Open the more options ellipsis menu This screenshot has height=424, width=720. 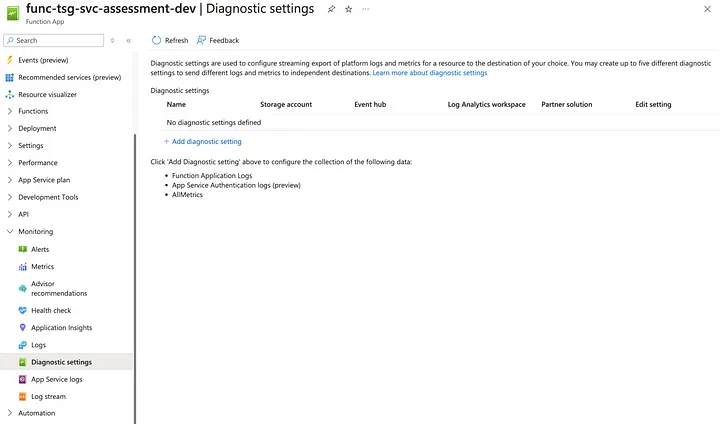coord(366,9)
